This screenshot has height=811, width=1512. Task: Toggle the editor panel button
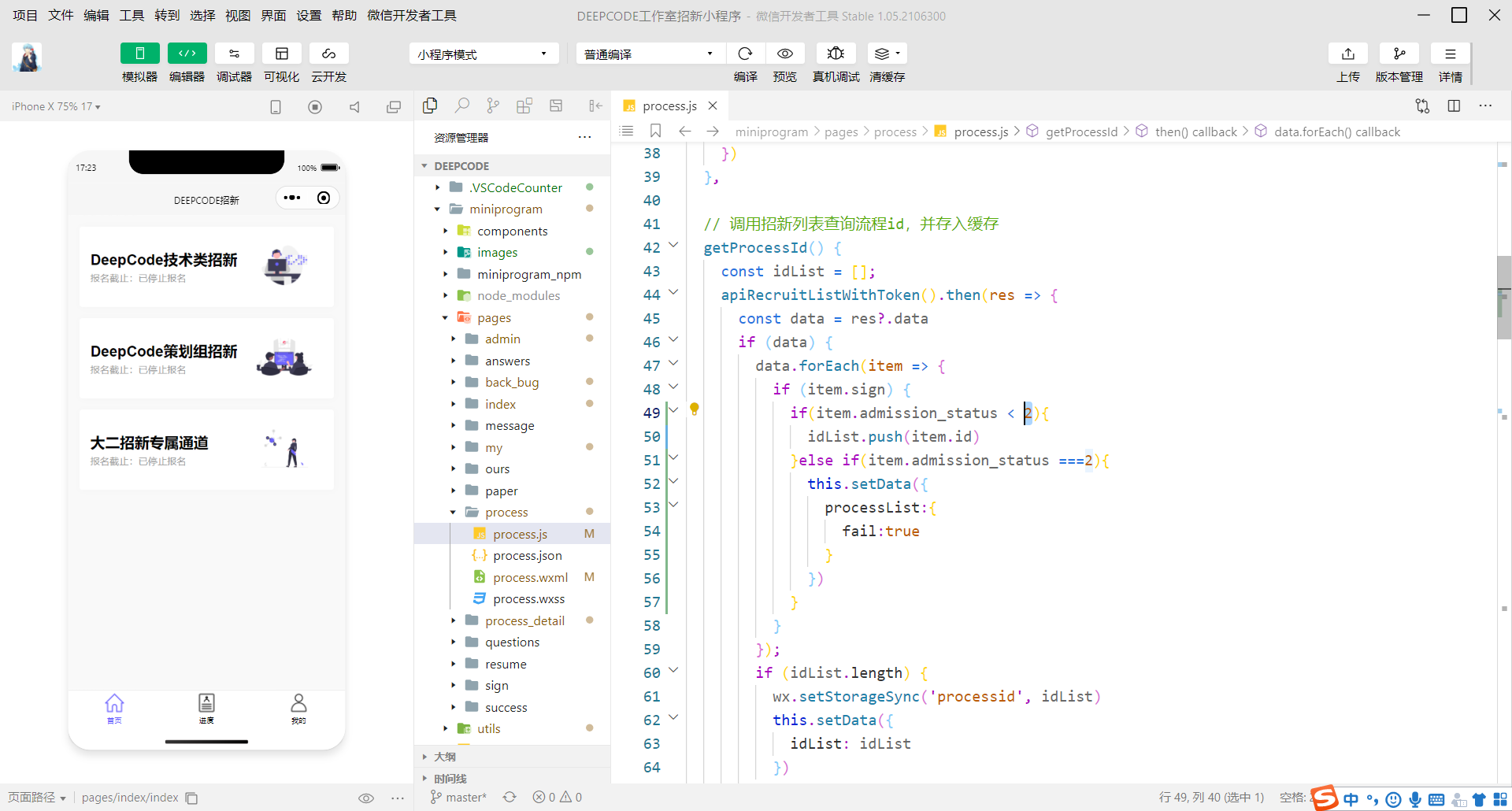tap(187, 54)
